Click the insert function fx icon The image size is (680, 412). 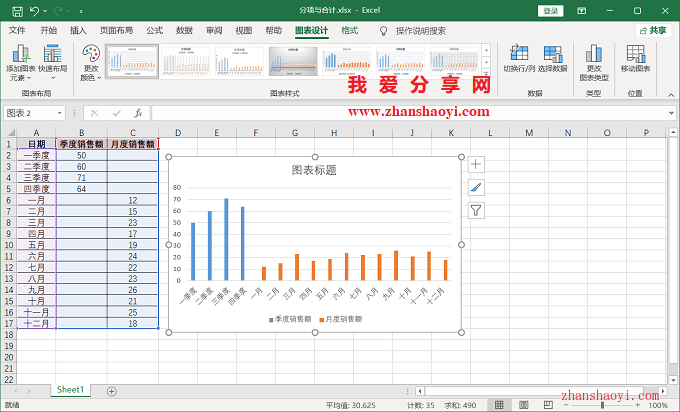138,113
